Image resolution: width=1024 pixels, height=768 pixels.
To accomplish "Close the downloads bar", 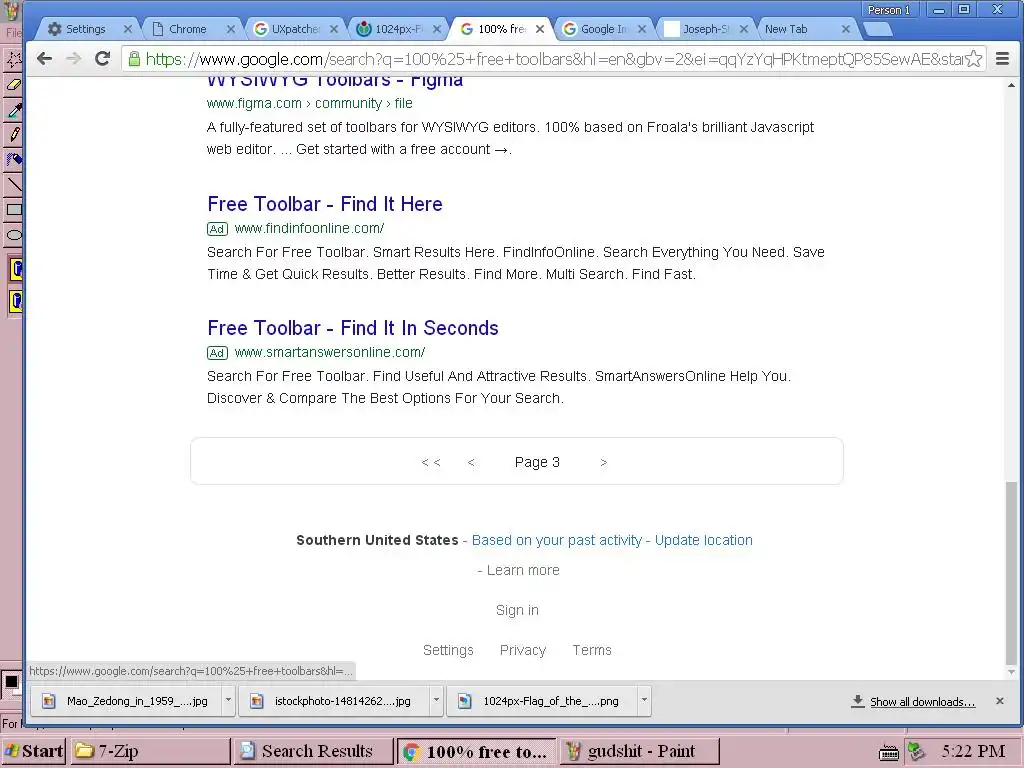I will (x=999, y=701).
